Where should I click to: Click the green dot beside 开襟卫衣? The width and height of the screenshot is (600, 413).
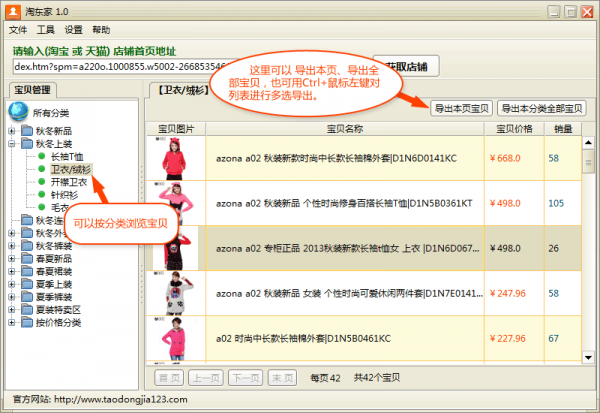pos(42,182)
